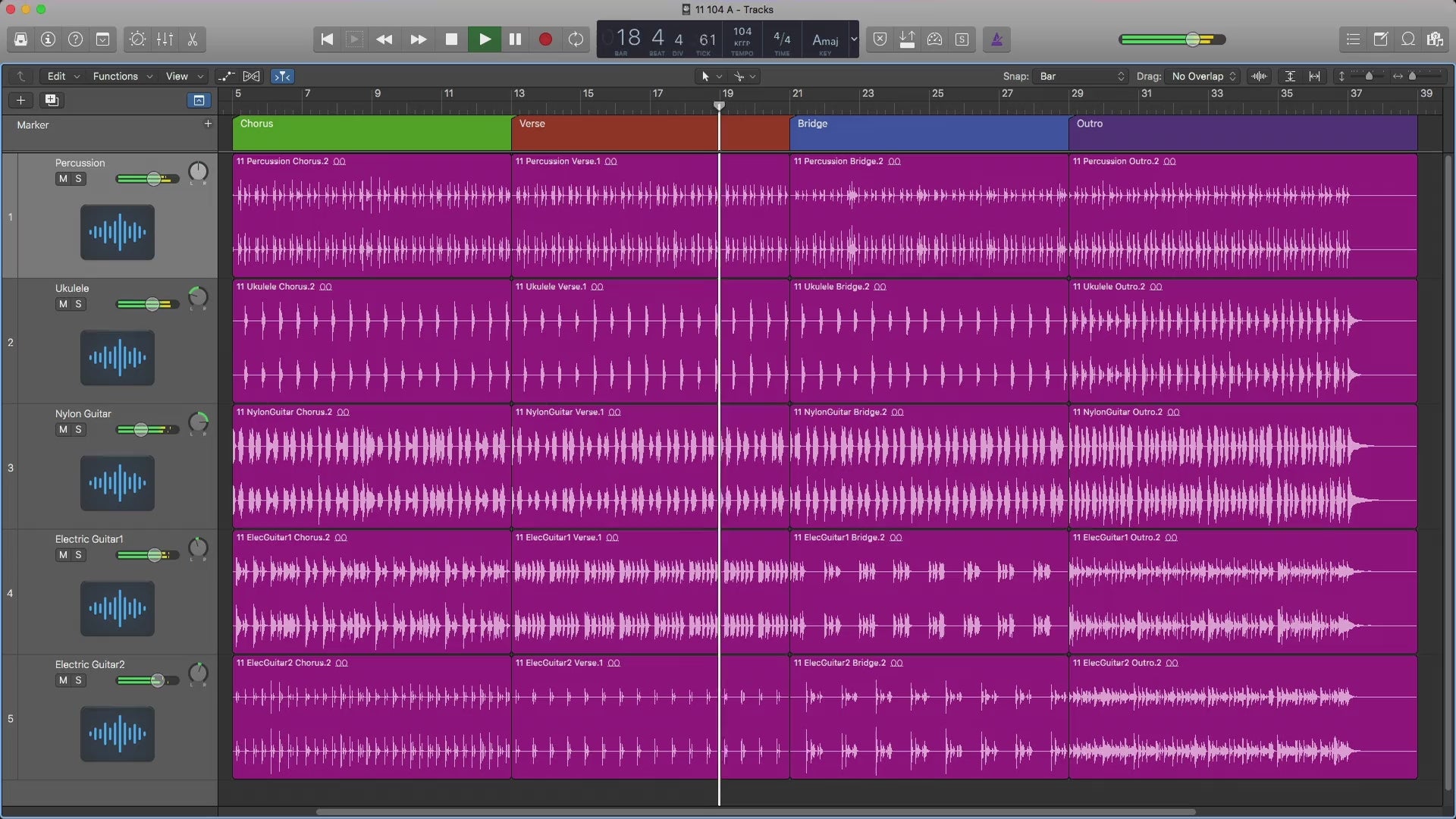1456x819 pixels.
Task: Click the master volume slider
Action: pyautogui.click(x=1172, y=39)
